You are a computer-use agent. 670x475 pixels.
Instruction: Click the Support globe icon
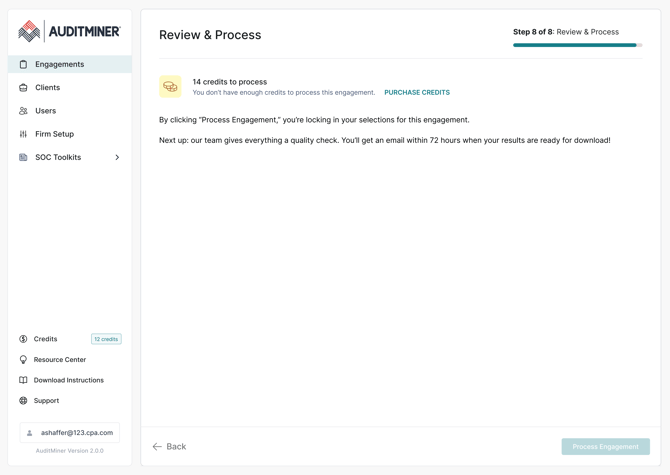click(x=23, y=401)
